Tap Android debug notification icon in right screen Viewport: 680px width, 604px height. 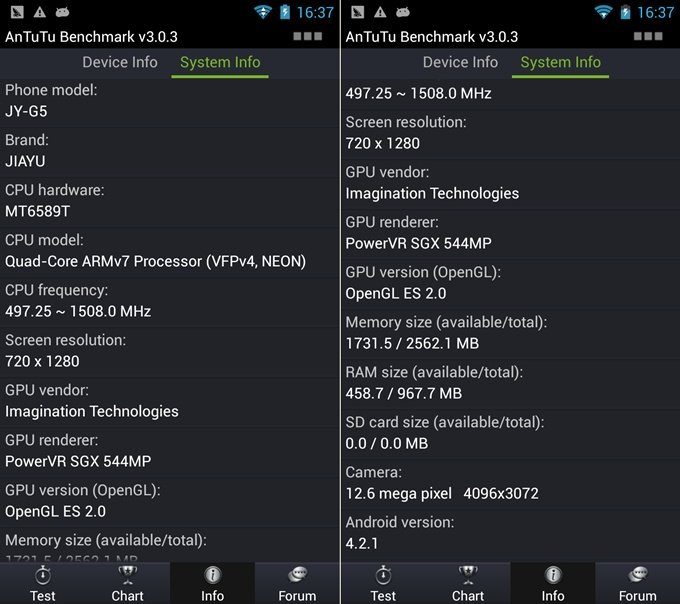[403, 12]
